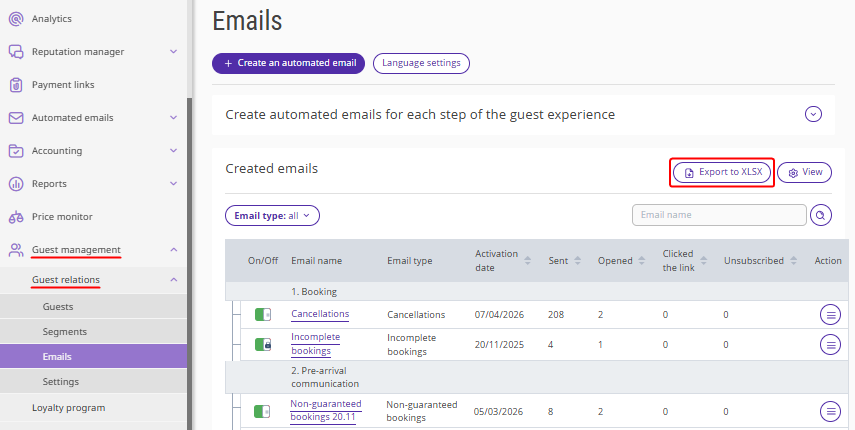
Task: Open action menu for Incomplete bookings row
Action: [829, 344]
